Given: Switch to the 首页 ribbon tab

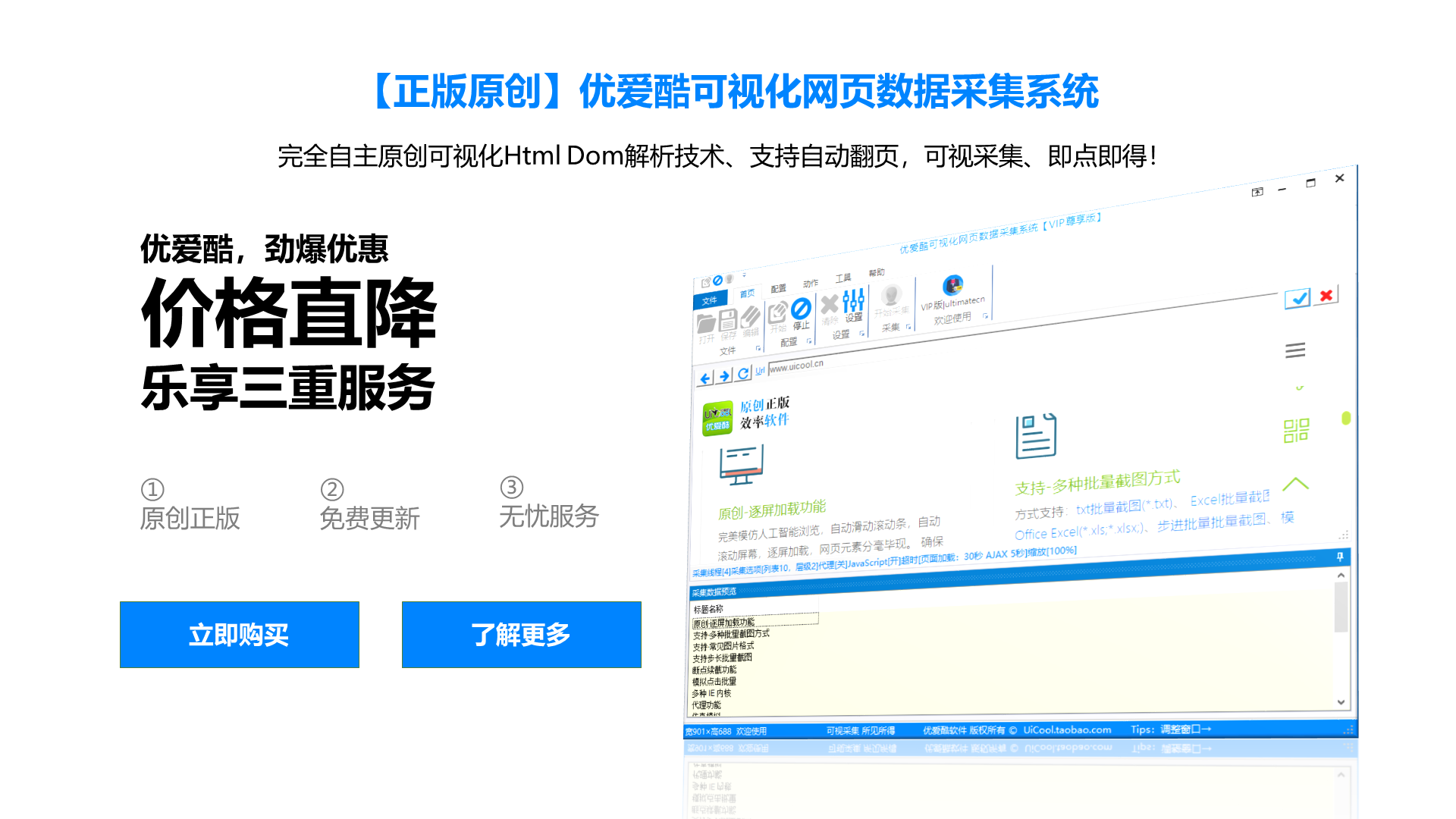Looking at the screenshot, I should click(747, 294).
